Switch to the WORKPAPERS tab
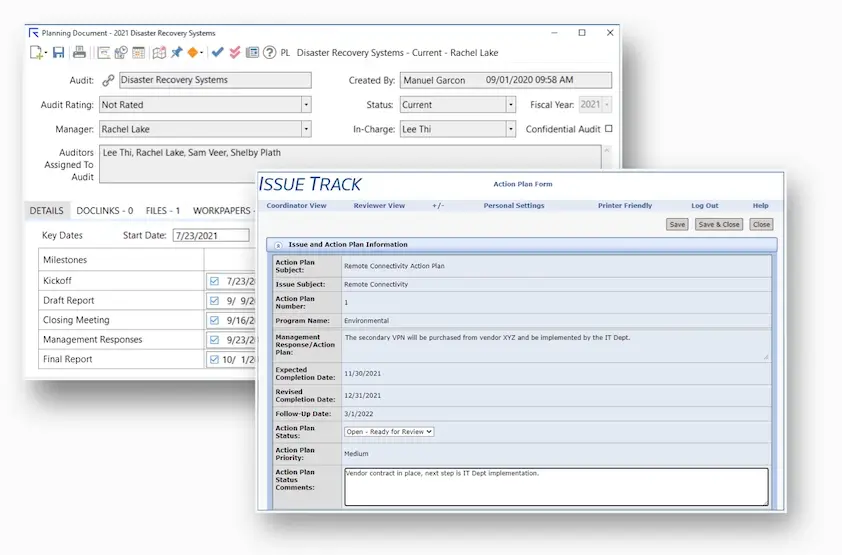This screenshot has height=555, width=842. click(222, 210)
